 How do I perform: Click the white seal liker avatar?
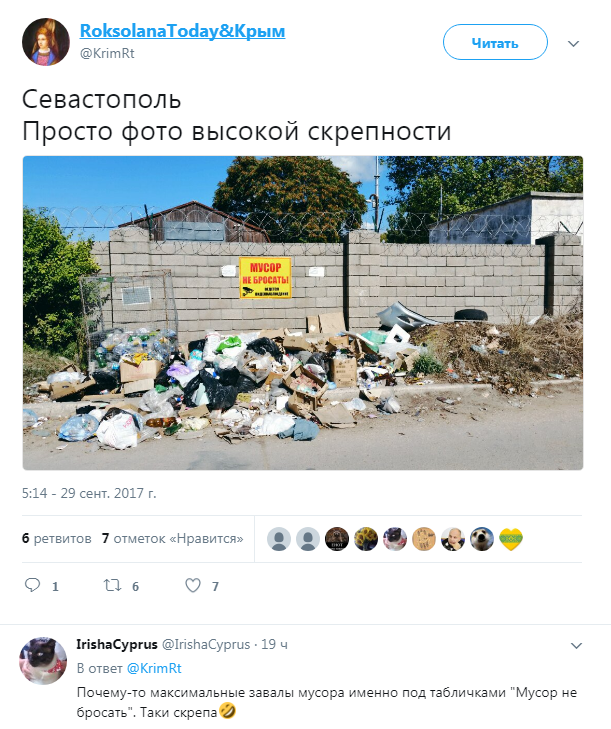point(482,539)
